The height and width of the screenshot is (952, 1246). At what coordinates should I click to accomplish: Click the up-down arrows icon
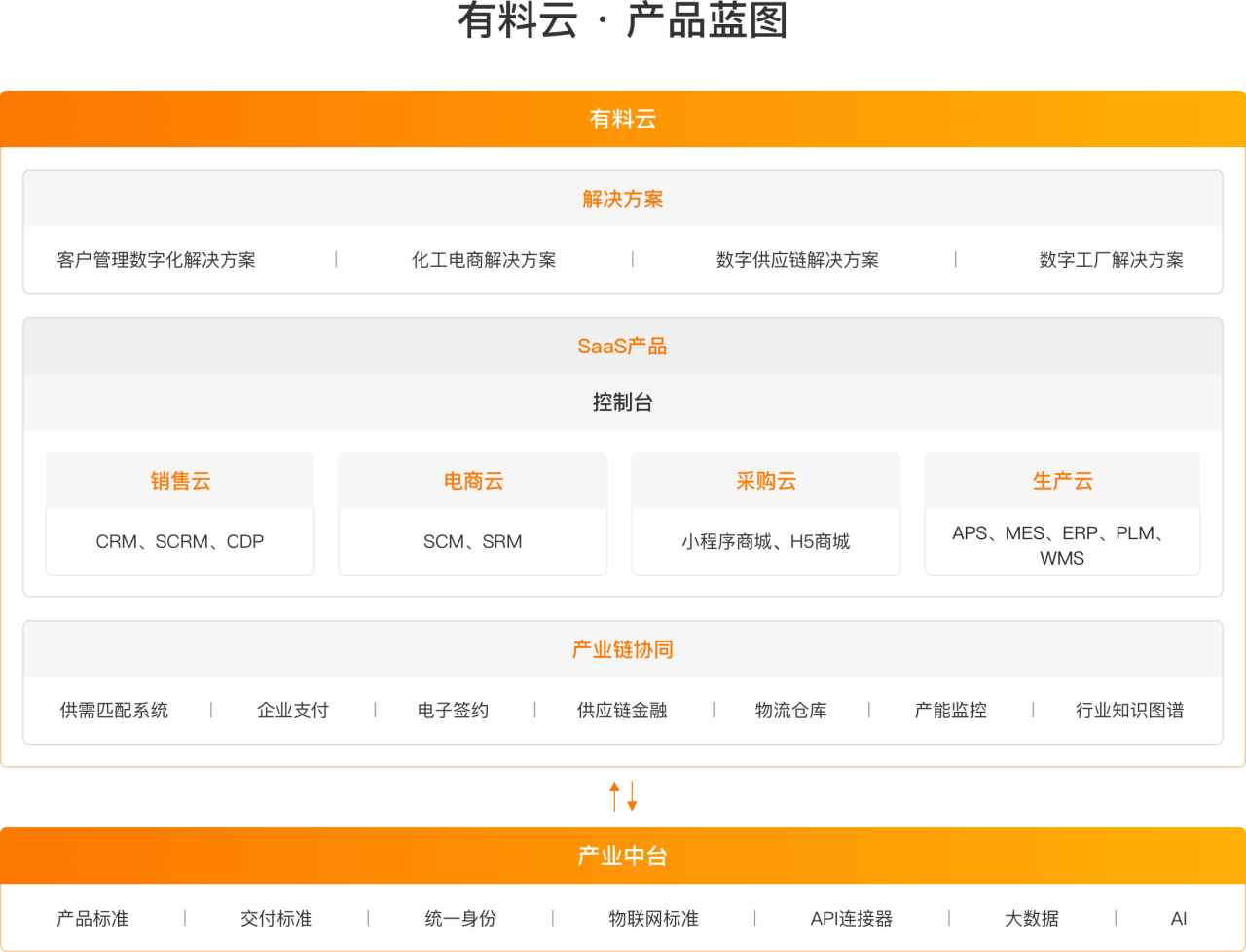tap(623, 796)
